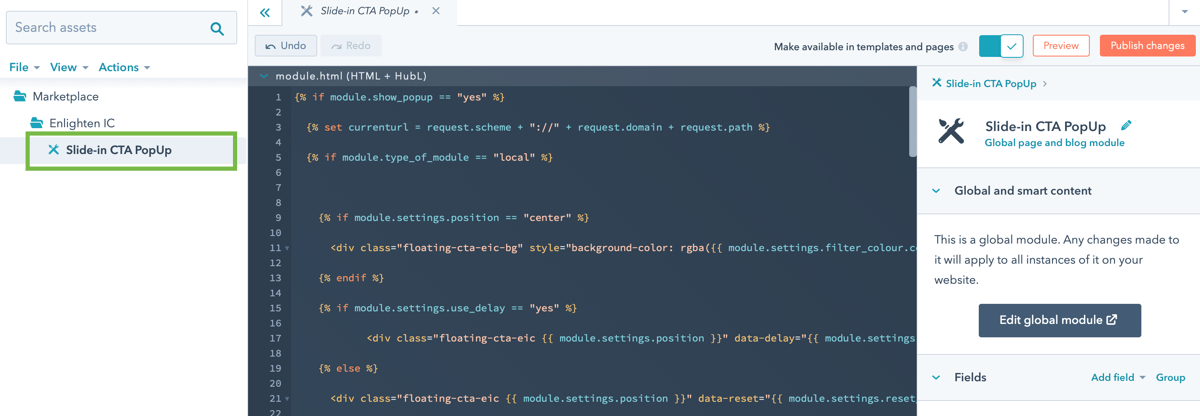This screenshot has width=1200, height=416.
Task: Toggle availability in templates and pages
Action: [x=1001, y=46]
